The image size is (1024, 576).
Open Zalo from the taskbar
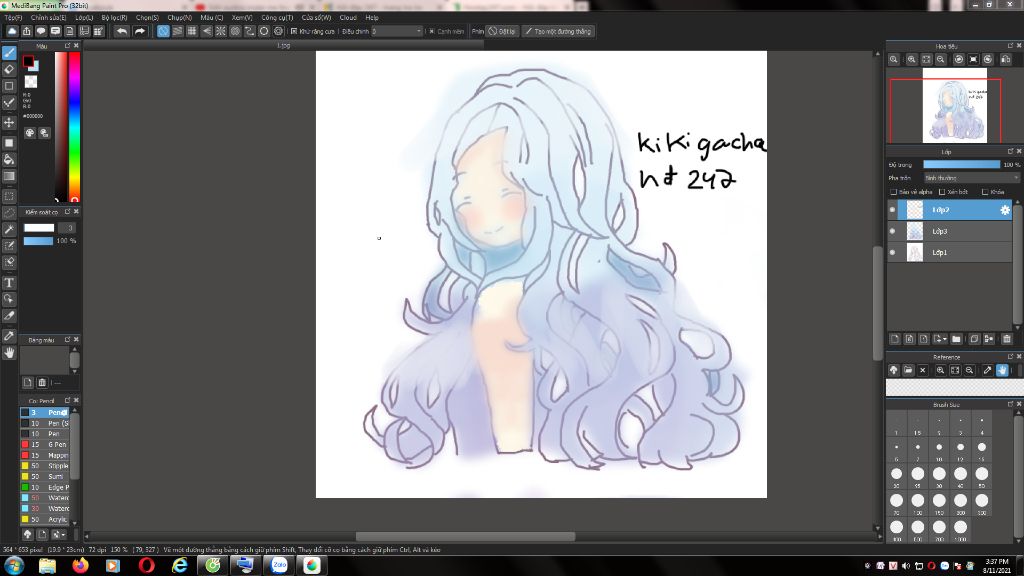[x=279, y=566]
